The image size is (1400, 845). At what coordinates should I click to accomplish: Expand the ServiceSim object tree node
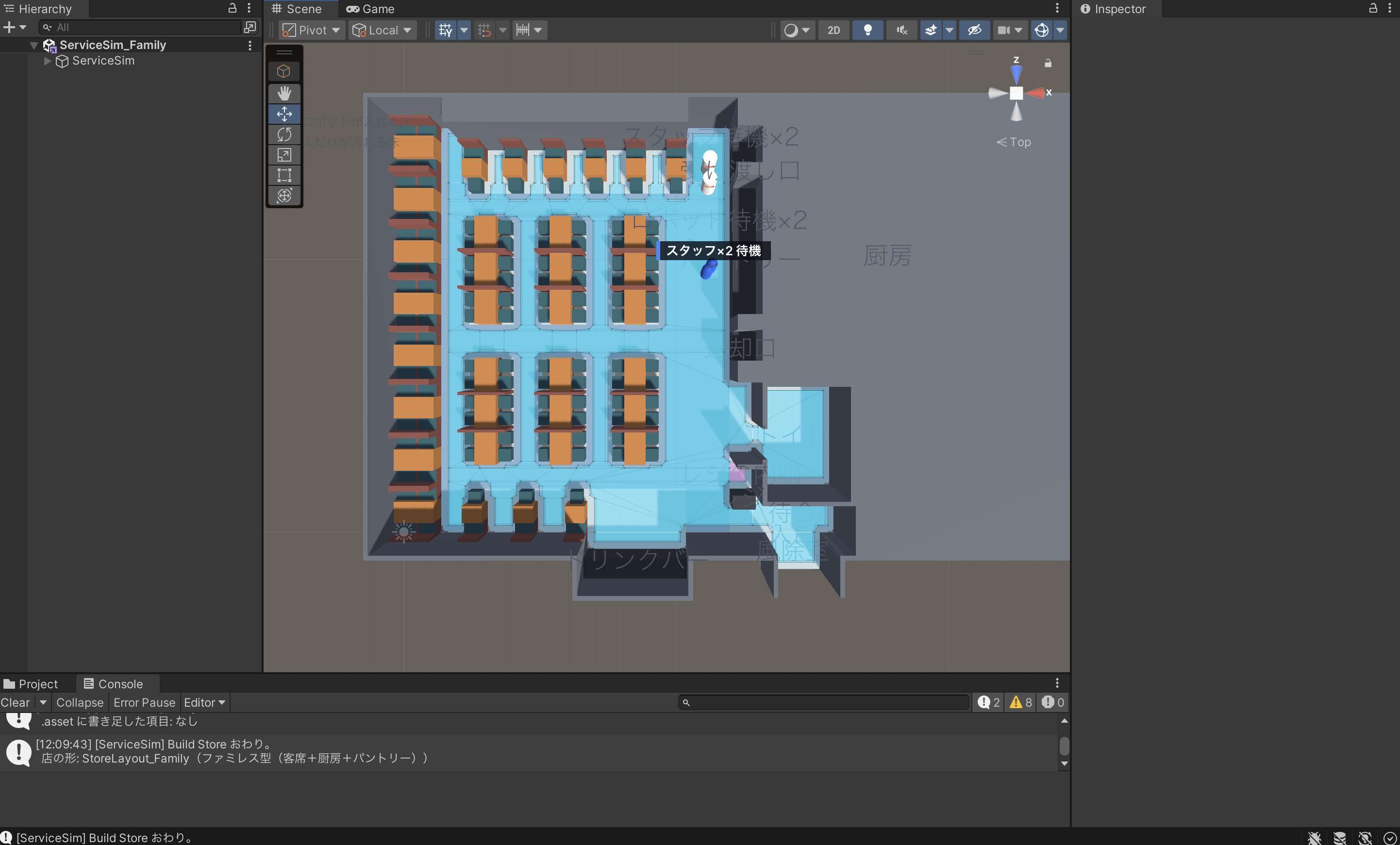point(48,61)
